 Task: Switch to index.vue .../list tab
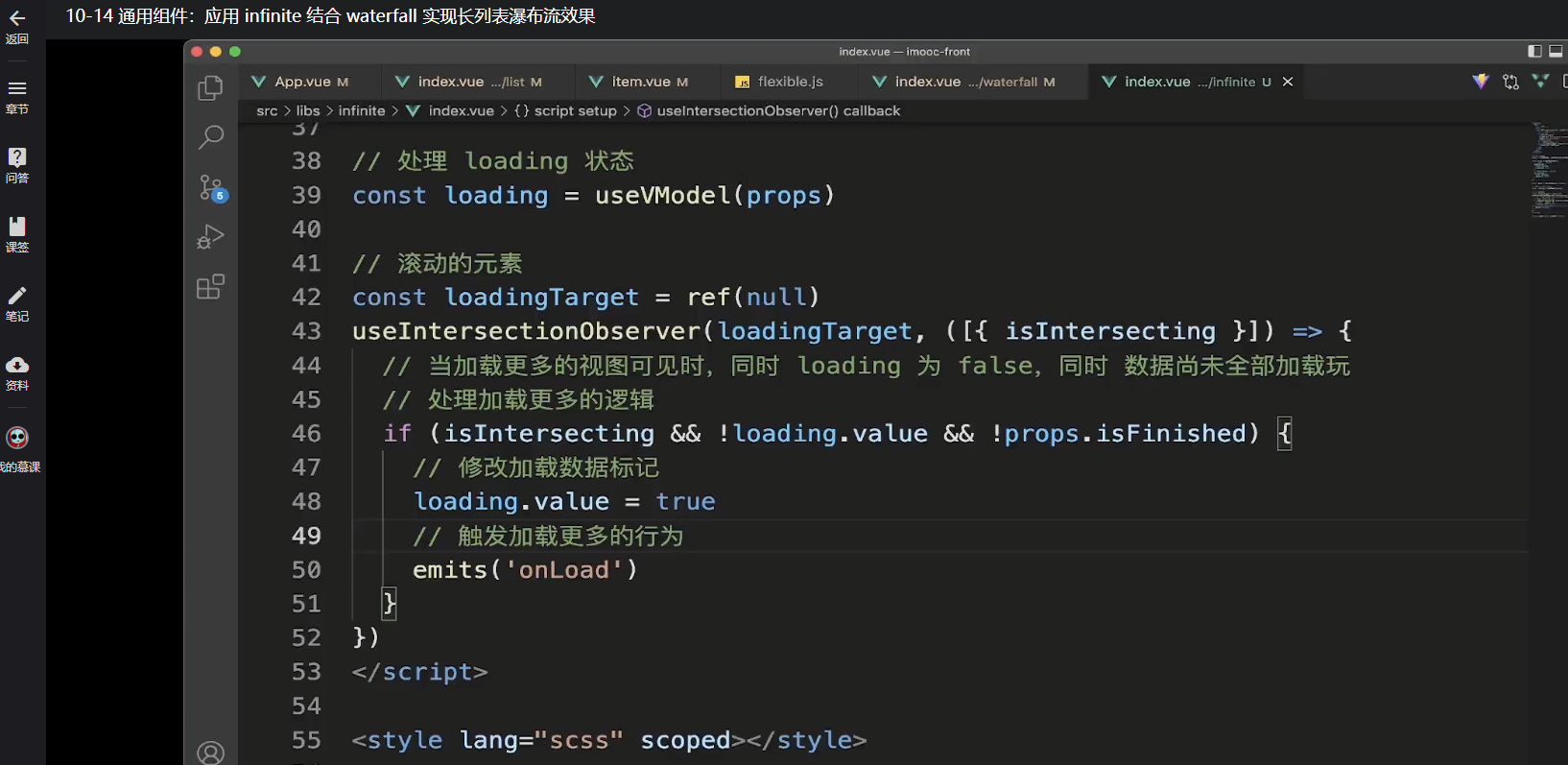tap(479, 82)
